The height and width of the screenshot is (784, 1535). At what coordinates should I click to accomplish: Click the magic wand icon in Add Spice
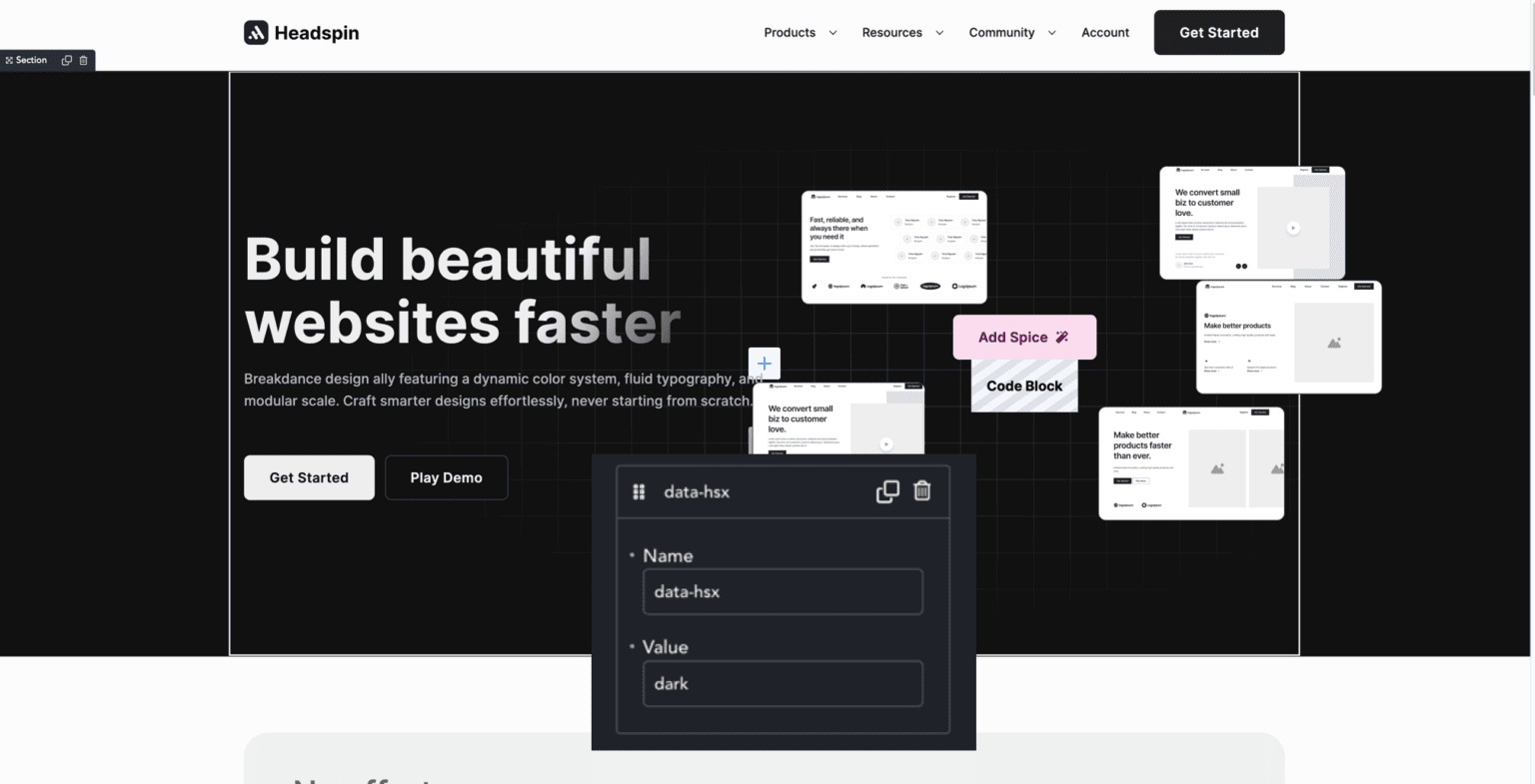(1062, 337)
